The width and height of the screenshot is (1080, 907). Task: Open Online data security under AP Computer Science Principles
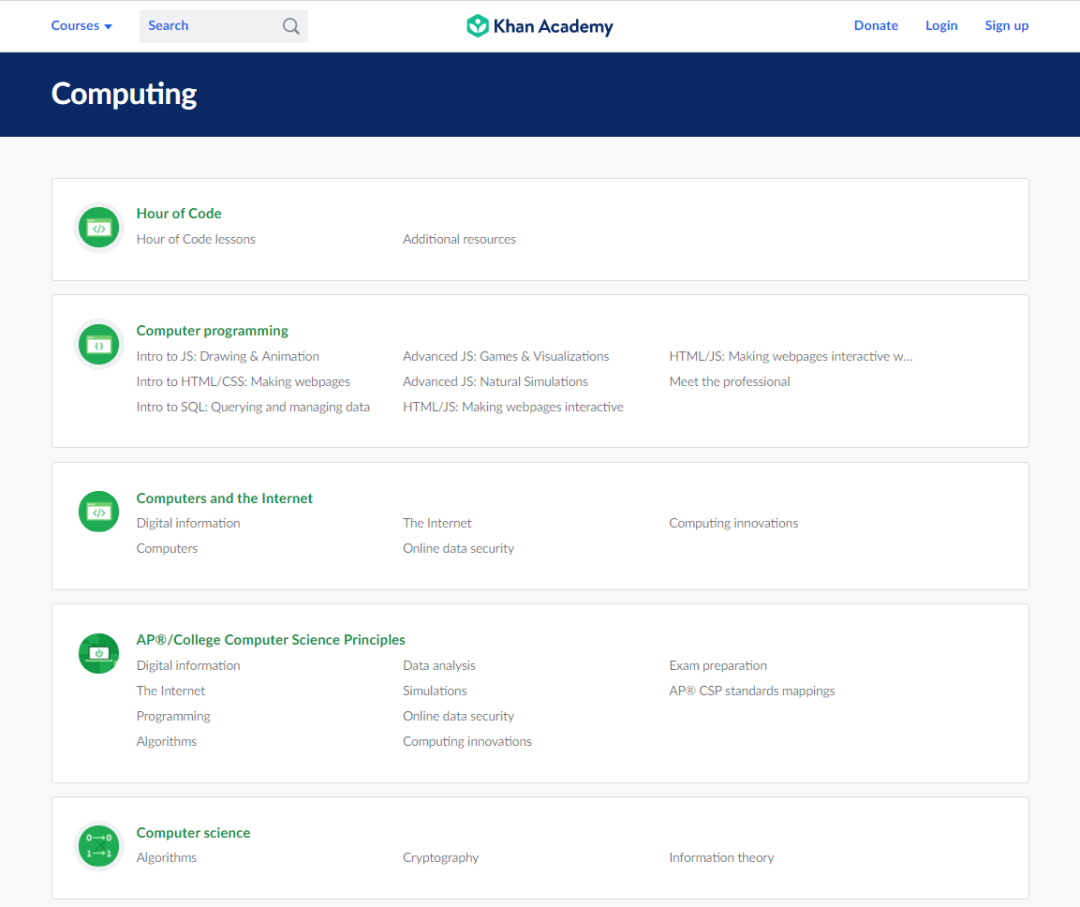[458, 716]
